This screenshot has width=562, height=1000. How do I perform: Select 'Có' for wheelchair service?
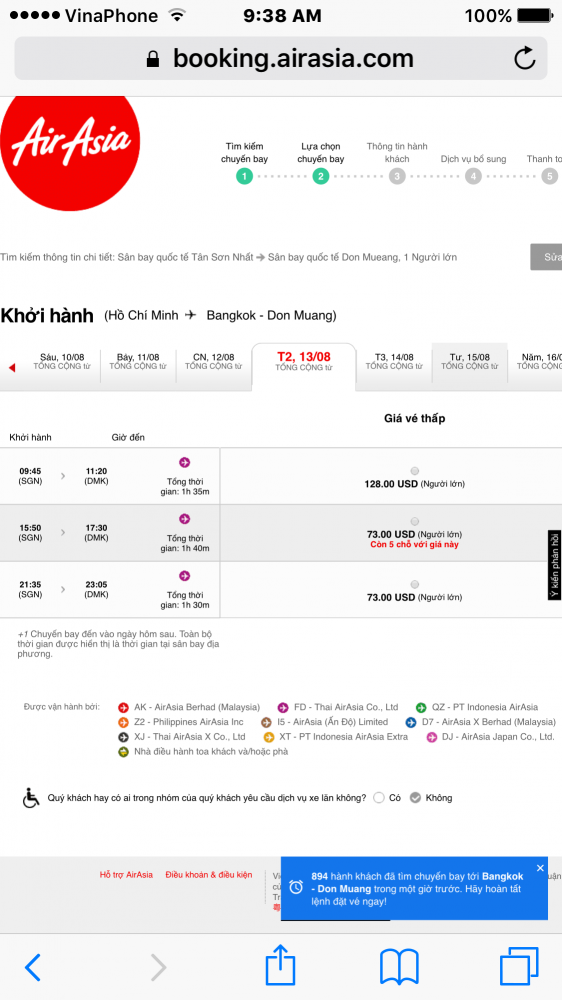pyautogui.click(x=379, y=798)
